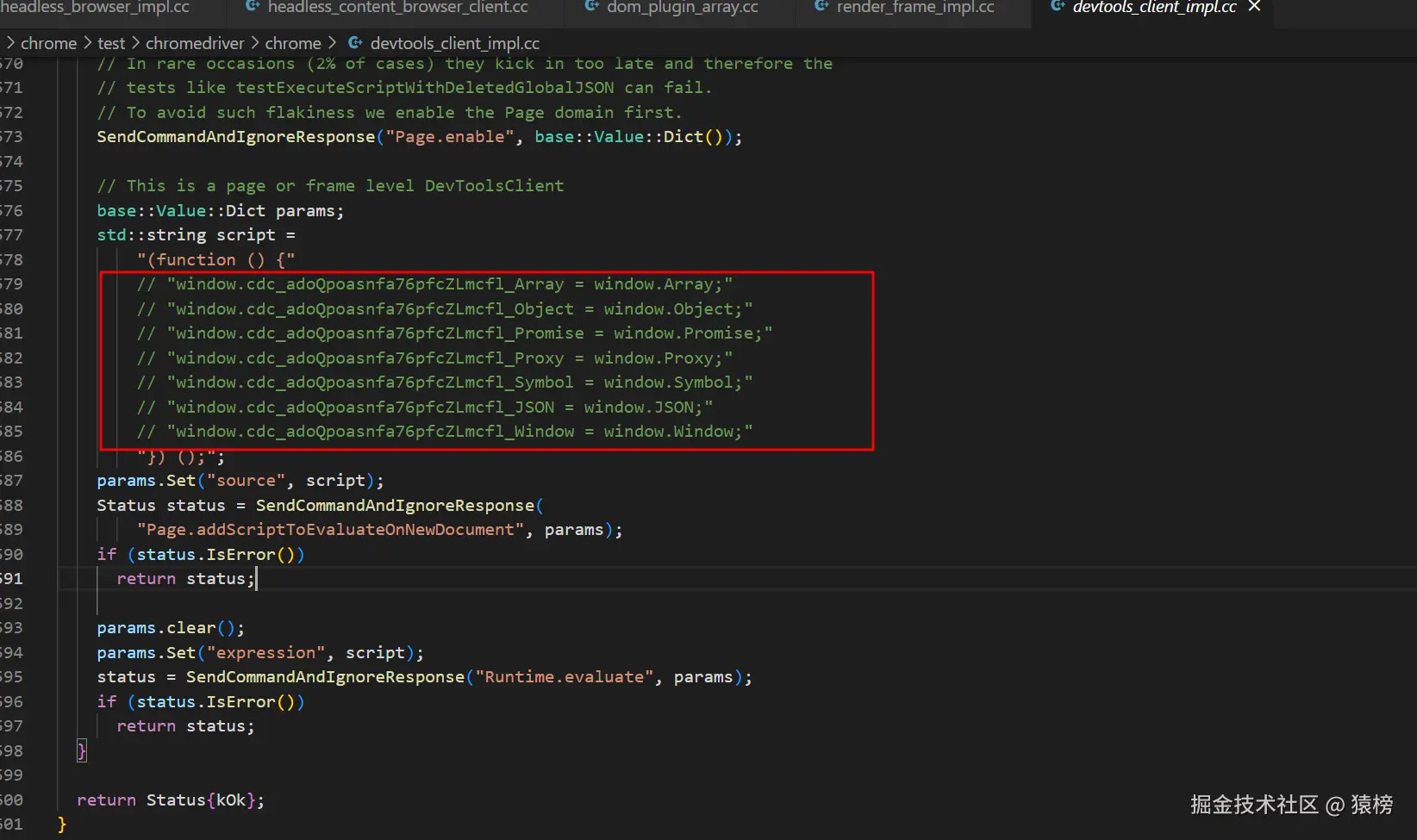The width and height of the screenshot is (1417, 840).
Task: Click the C++ file icon in the breadcrumb bar
Action: pyautogui.click(x=355, y=42)
